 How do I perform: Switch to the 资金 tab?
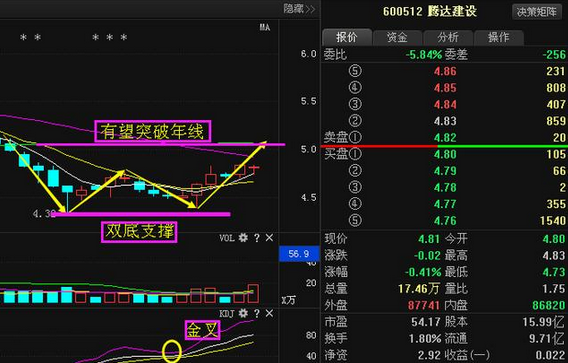coord(397,37)
